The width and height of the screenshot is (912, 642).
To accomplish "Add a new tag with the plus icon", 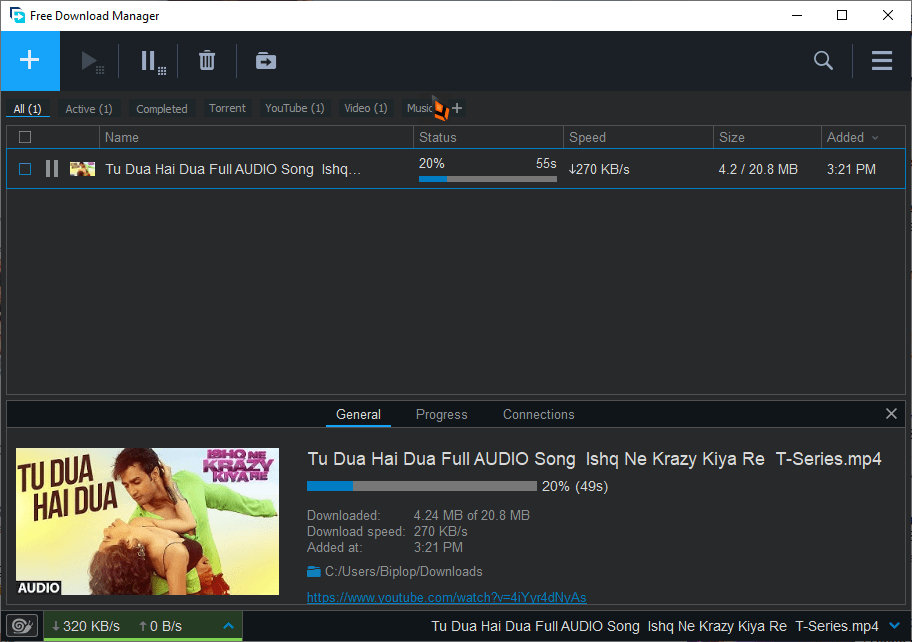I will (x=457, y=108).
